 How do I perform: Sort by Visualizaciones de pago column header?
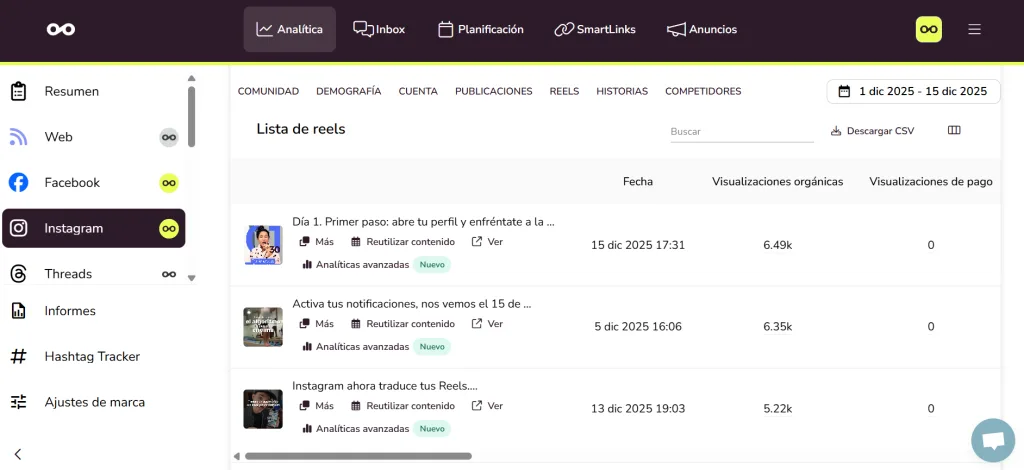931,181
